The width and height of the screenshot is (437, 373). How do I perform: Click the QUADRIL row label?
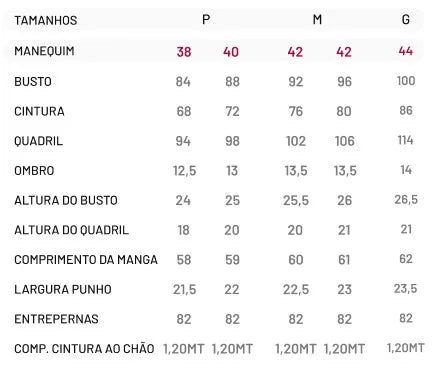pos(39,141)
